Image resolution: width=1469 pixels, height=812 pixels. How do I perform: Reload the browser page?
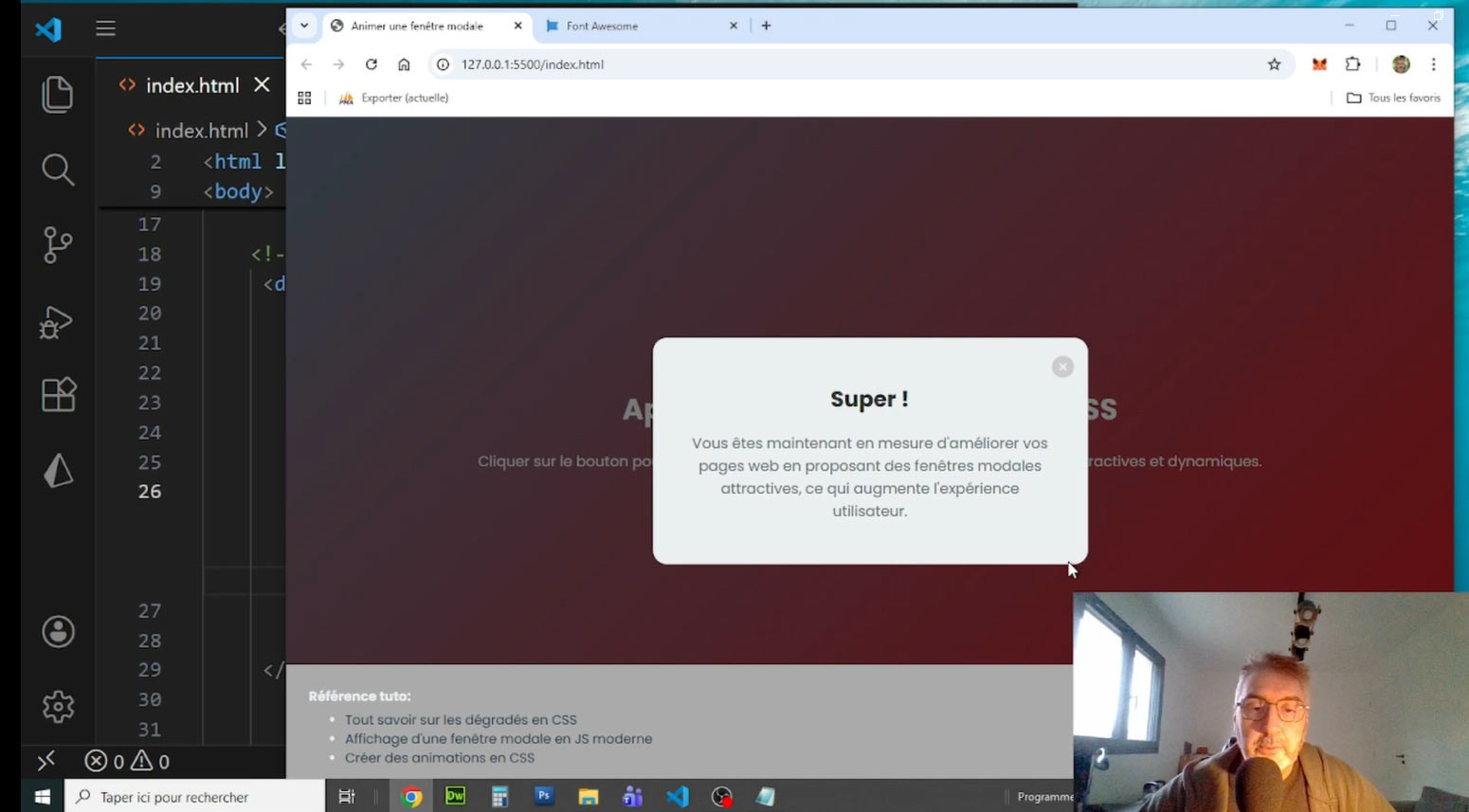(372, 64)
